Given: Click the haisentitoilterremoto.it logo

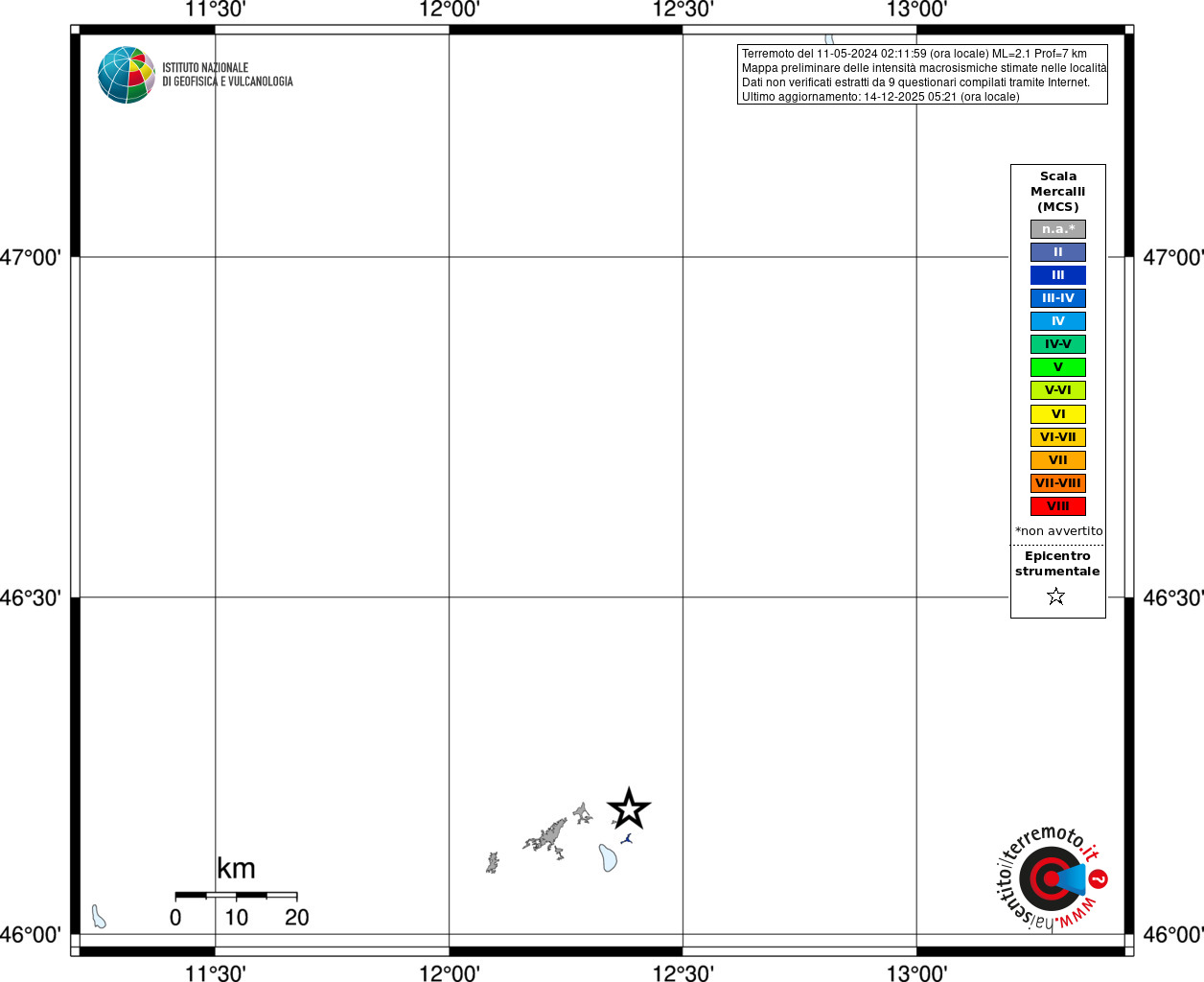Looking at the screenshot, I should 1052,878.
